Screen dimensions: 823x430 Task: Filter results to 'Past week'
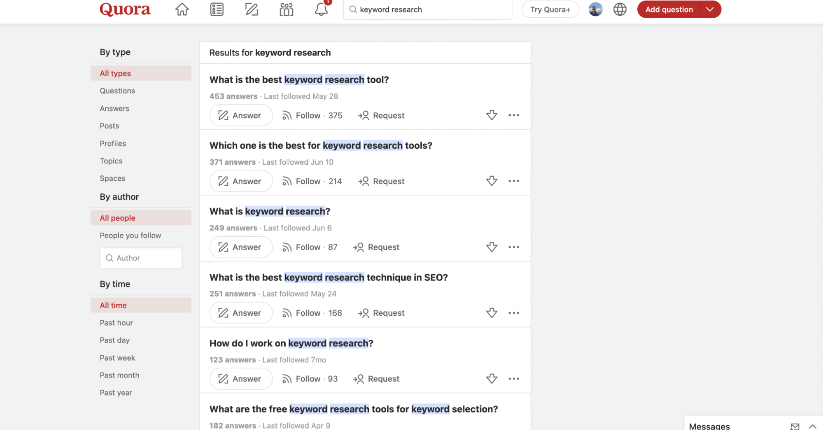tap(117, 358)
